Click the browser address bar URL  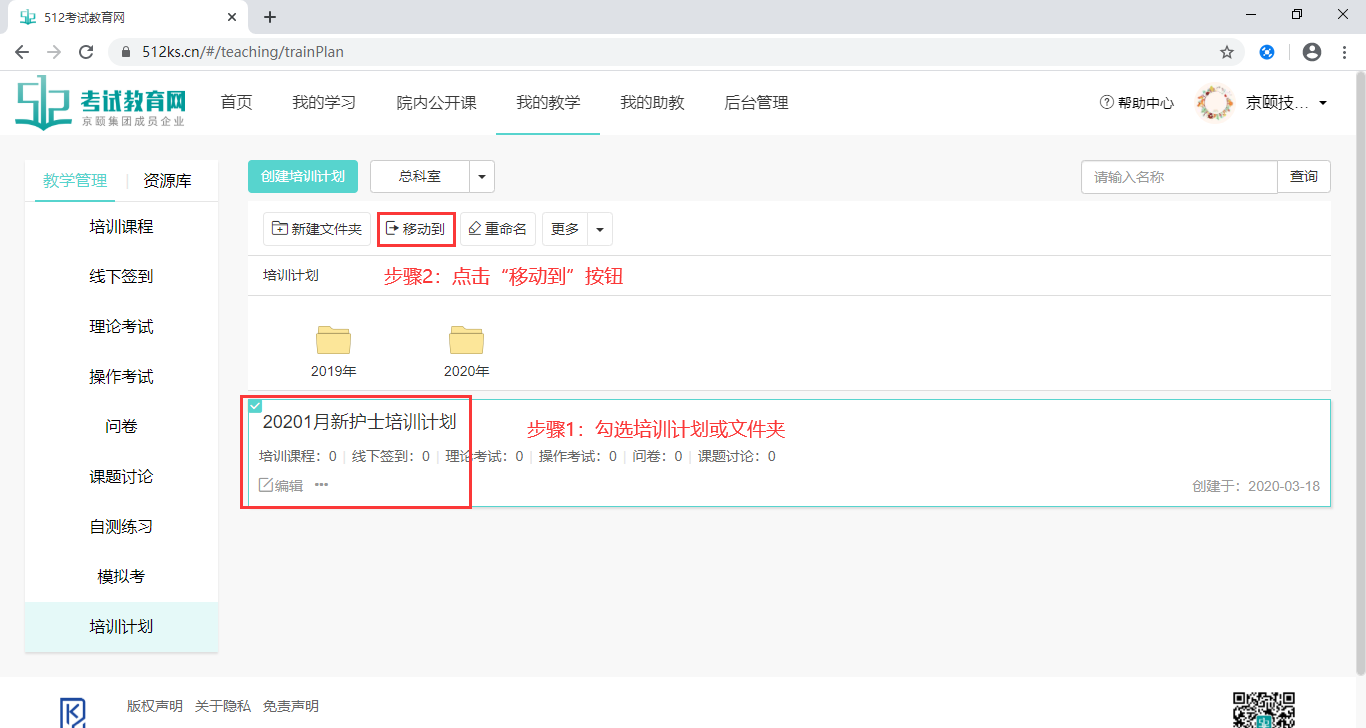click(243, 52)
